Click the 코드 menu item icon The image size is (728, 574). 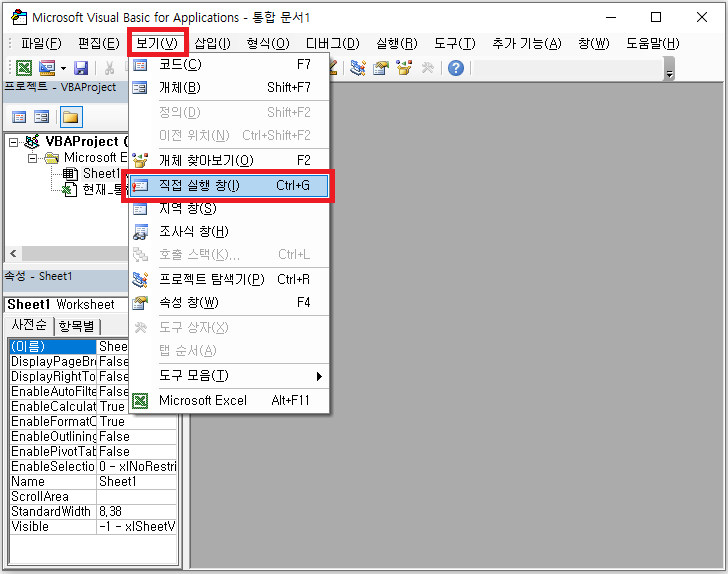coord(140,65)
